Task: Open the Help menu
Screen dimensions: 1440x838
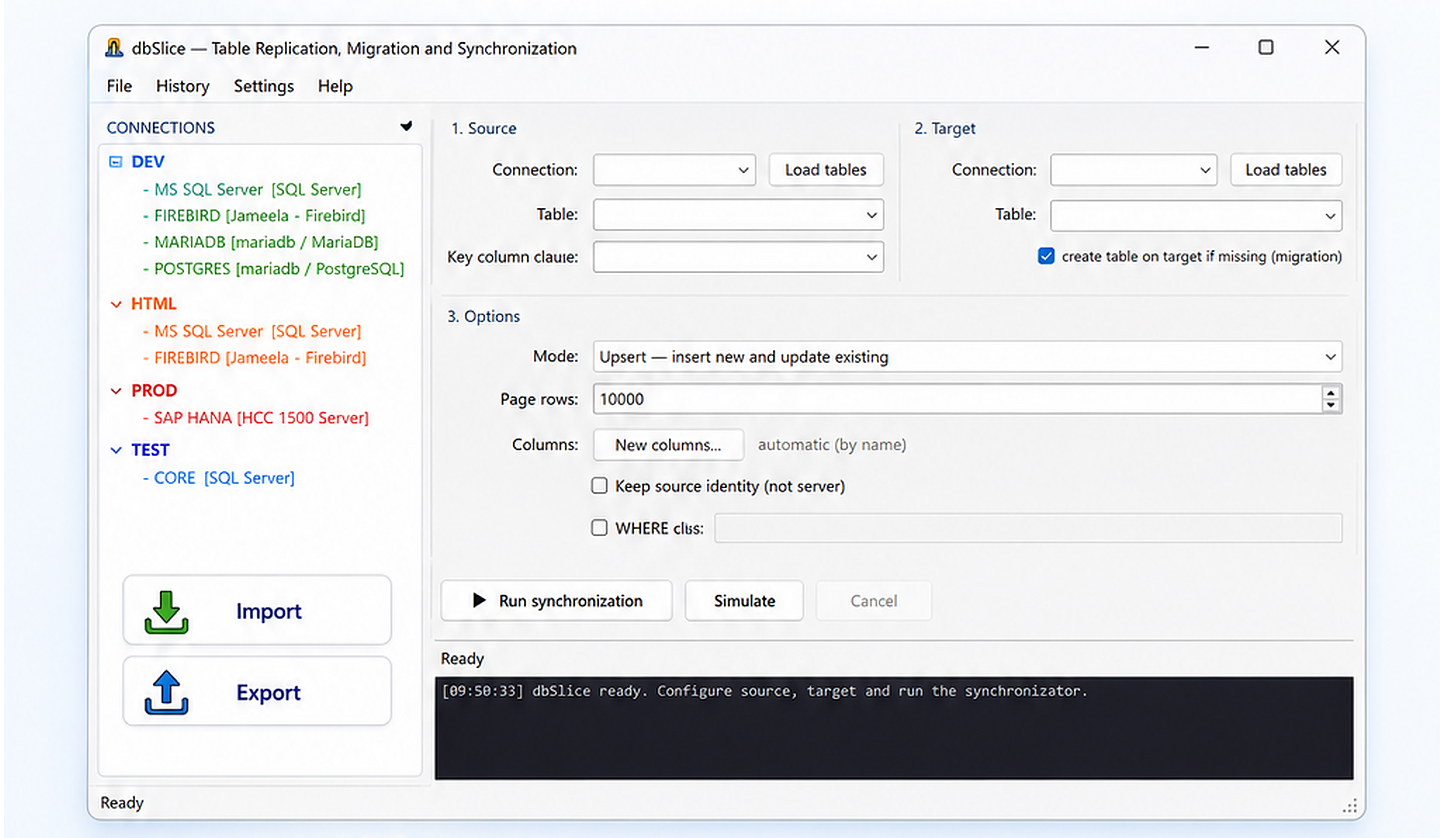Action: click(335, 86)
